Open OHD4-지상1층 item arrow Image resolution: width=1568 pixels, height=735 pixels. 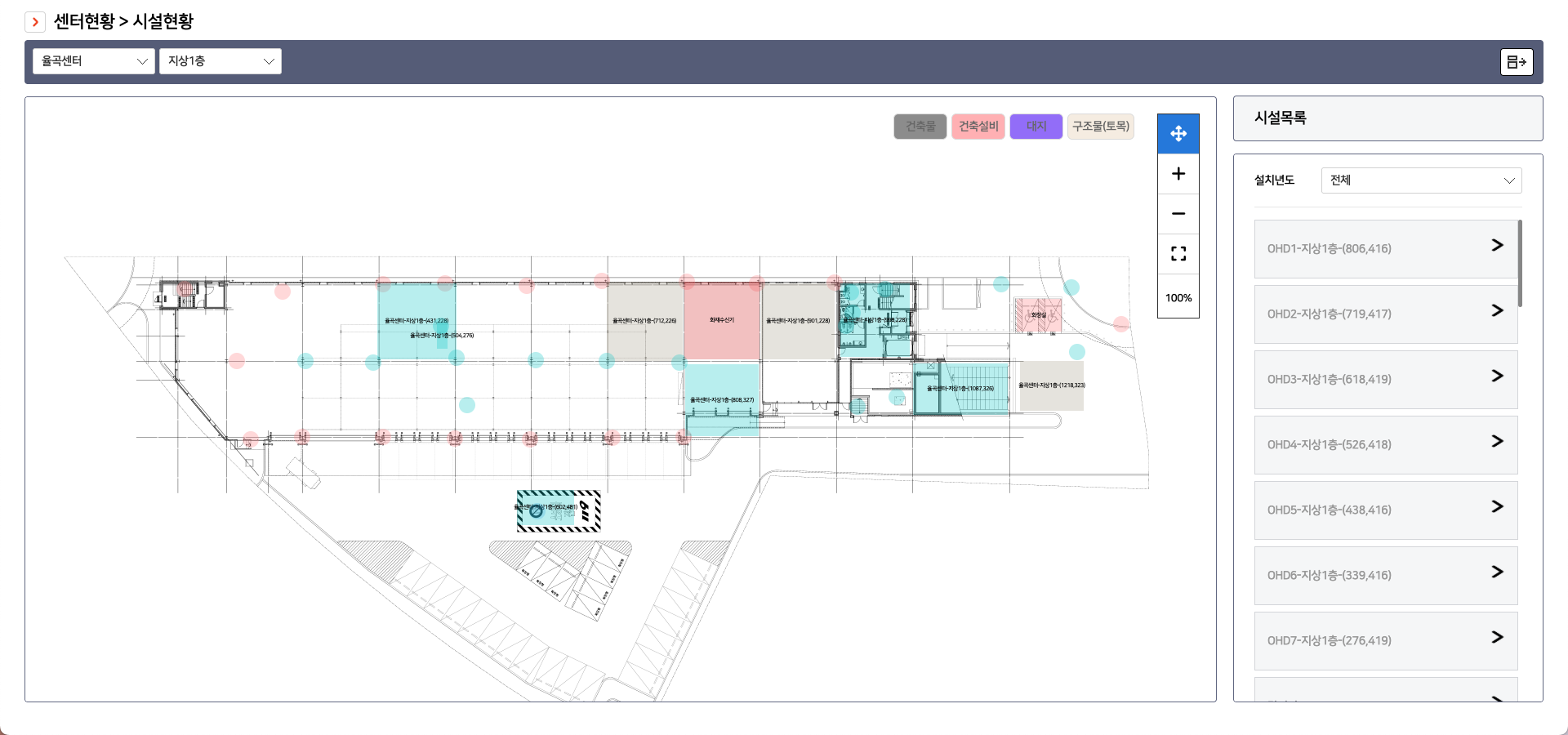pos(1496,442)
